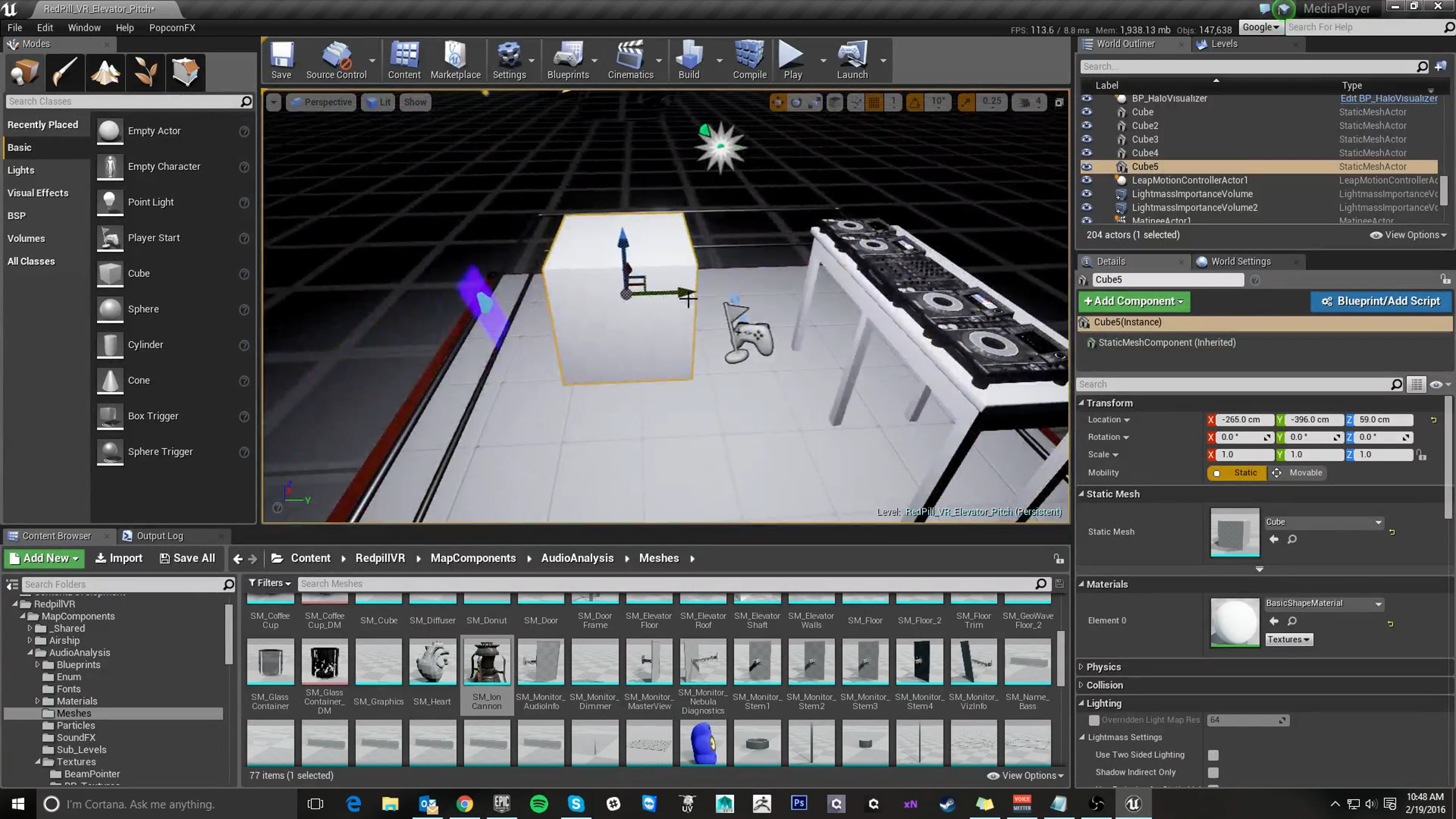Expand the Physics section
The image size is (1456, 819).
(1104, 667)
